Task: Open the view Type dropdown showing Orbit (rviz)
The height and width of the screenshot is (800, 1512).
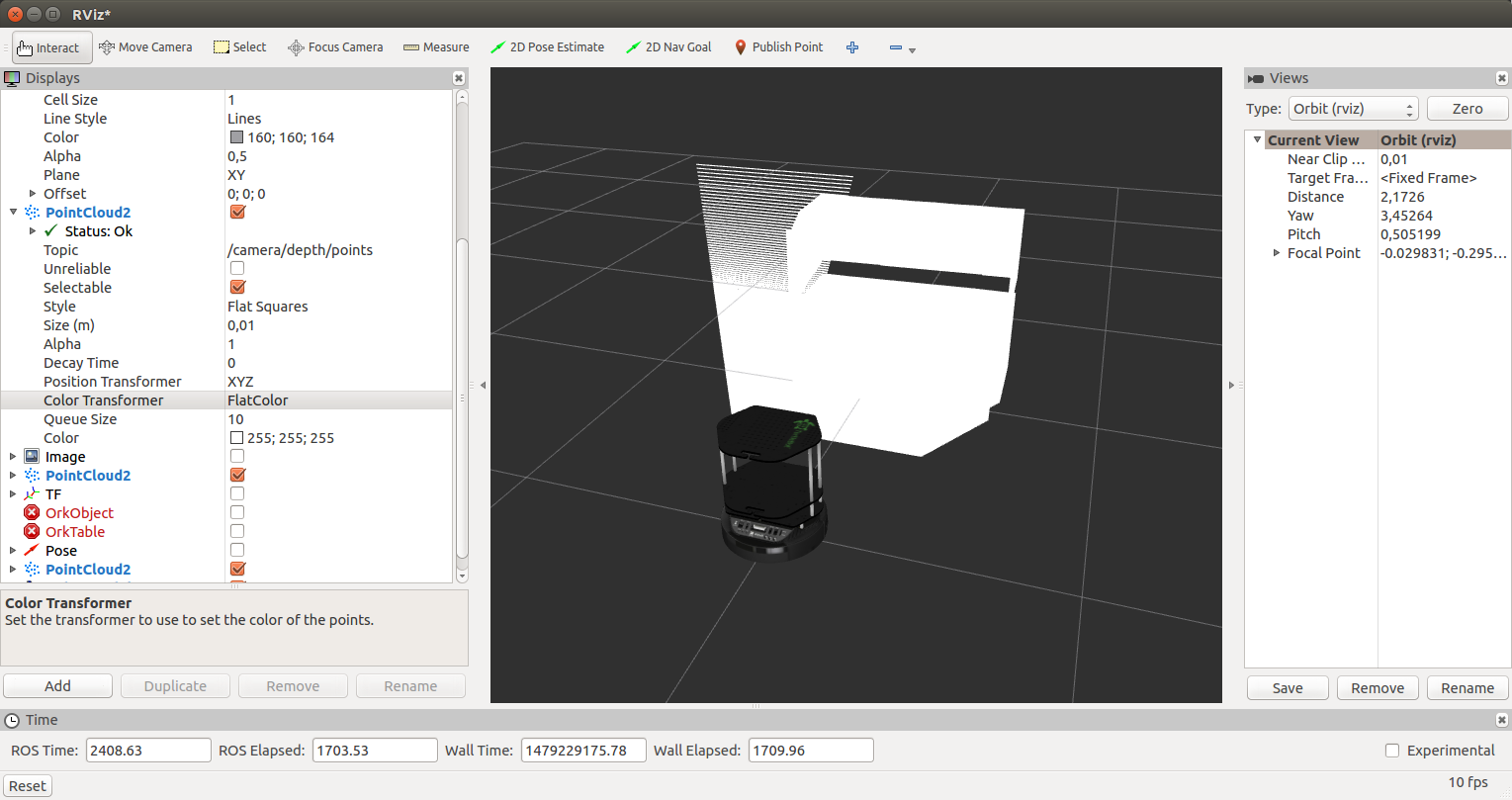Action: [1354, 109]
